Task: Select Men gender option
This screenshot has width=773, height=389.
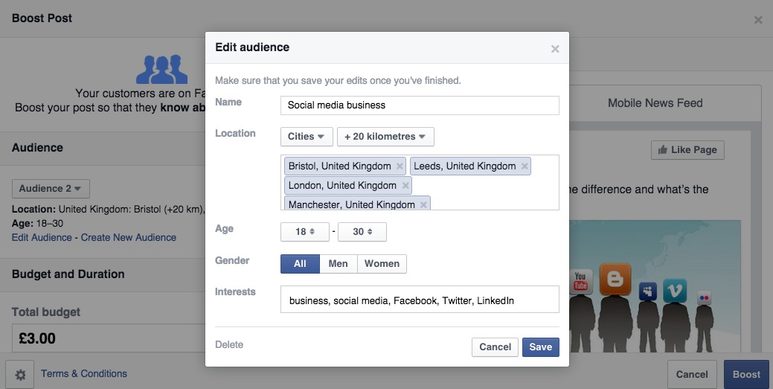Action: tap(338, 264)
